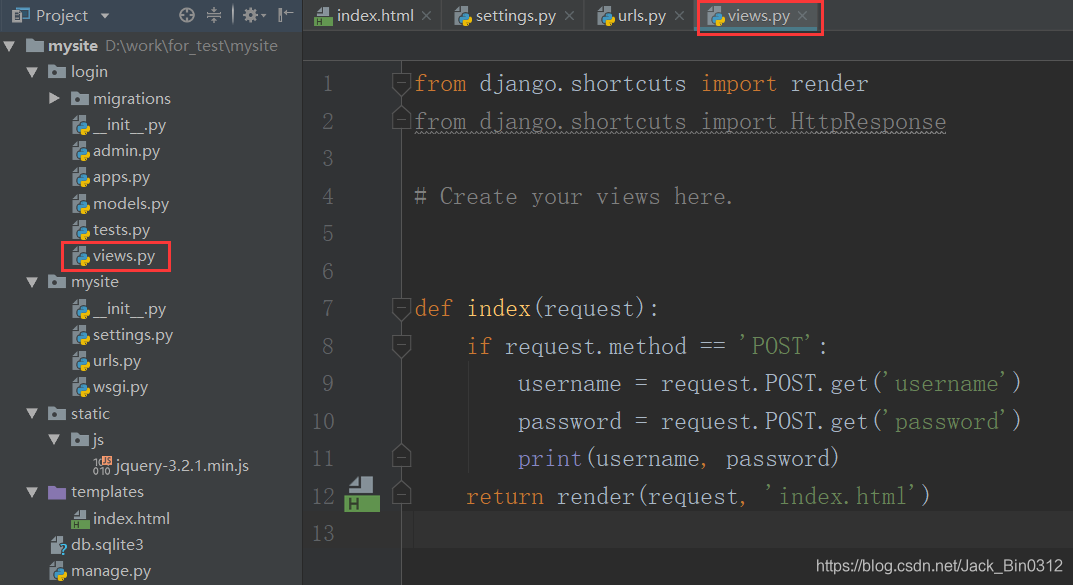Viewport: 1073px width, 585px height.
Task: Collapse the import block fold on line 1
Action: pyautogui.click(x=401, y=83)
